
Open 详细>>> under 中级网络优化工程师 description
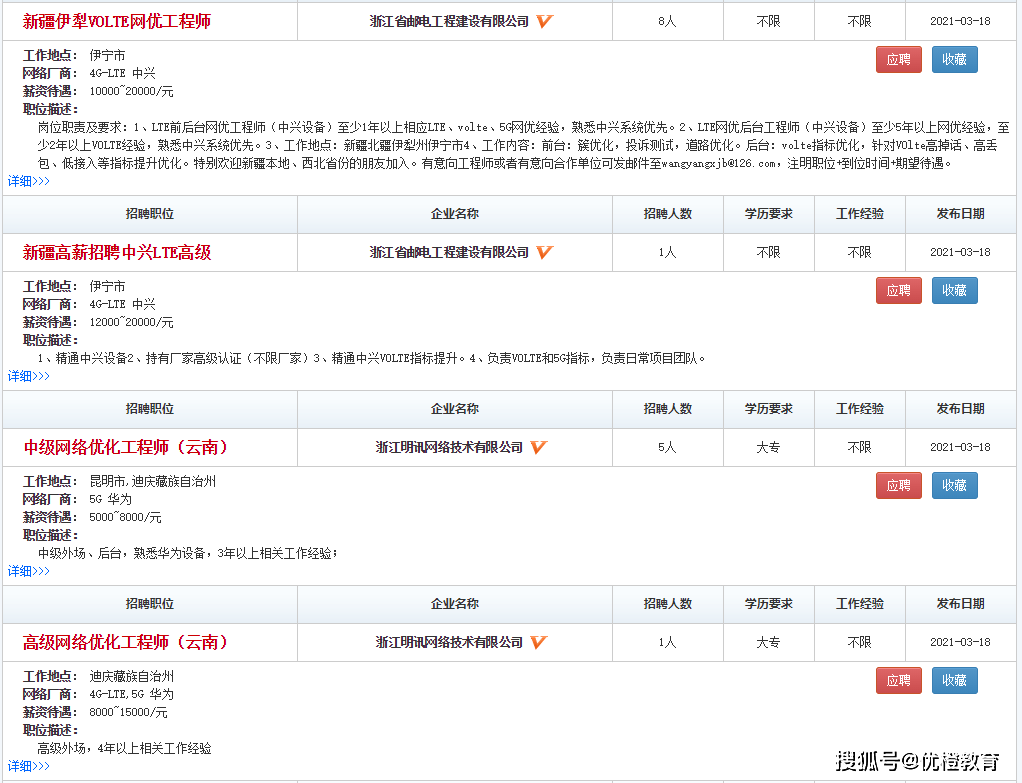coord(29,571)
